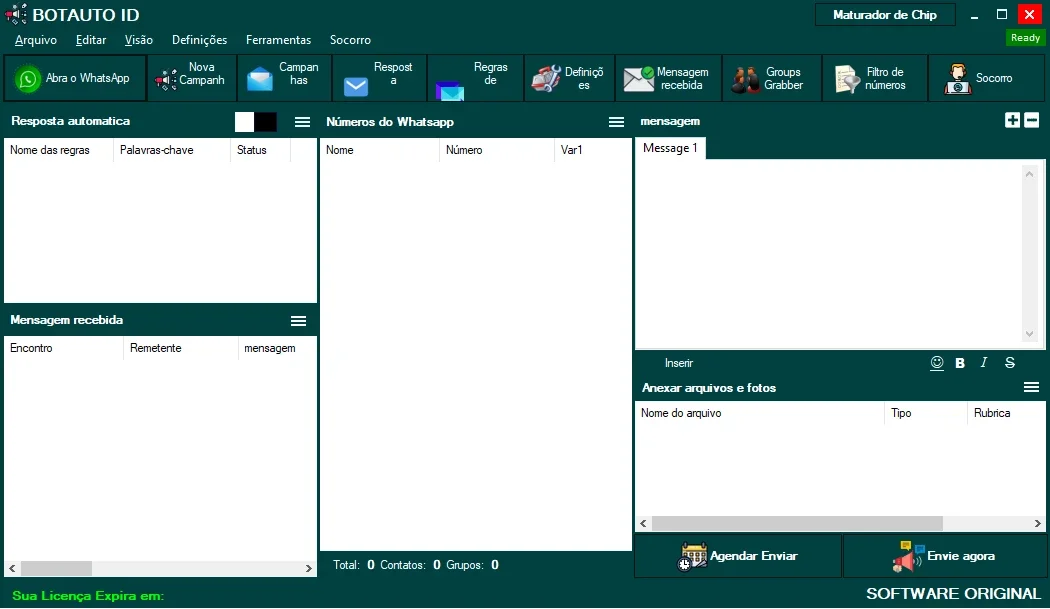Click attachments list horizontal scrollbar thumb
The image size is (1050, 609).
(x=797, y=523)
